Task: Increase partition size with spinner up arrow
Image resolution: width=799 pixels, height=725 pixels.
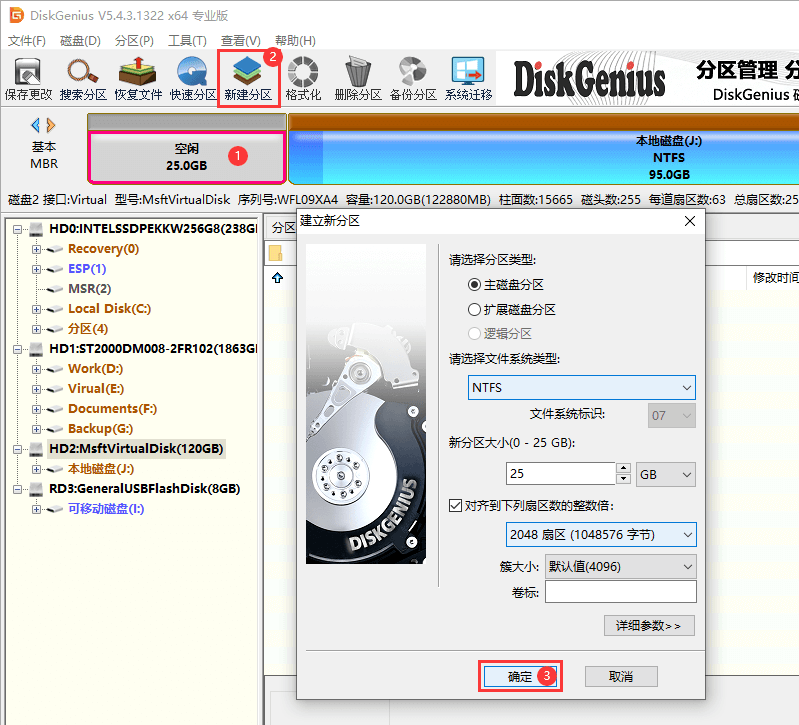Action: tap(624, 468)
